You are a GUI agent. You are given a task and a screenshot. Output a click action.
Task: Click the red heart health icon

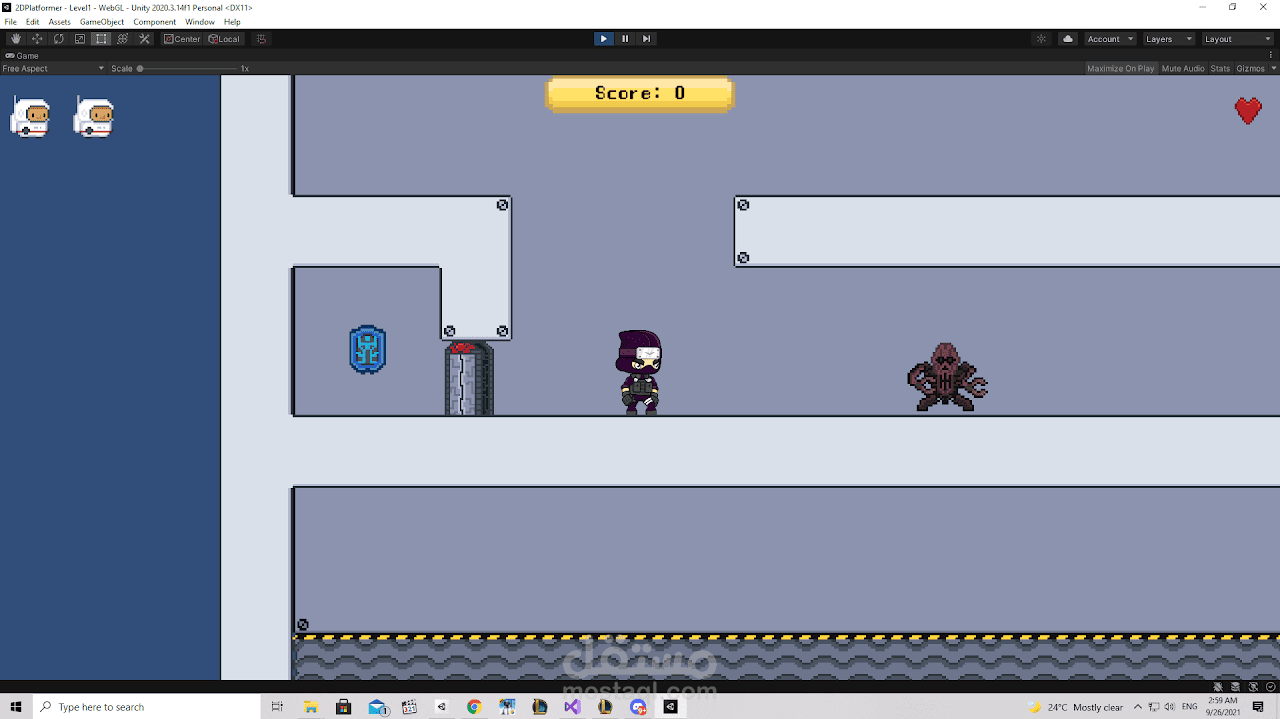(1248, 110)
